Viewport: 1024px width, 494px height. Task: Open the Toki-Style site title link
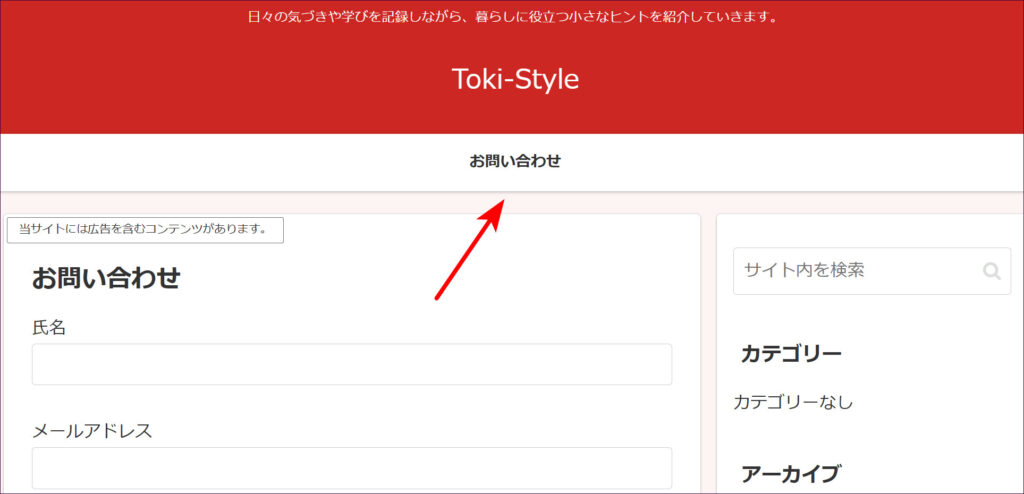tap(515, 79)
